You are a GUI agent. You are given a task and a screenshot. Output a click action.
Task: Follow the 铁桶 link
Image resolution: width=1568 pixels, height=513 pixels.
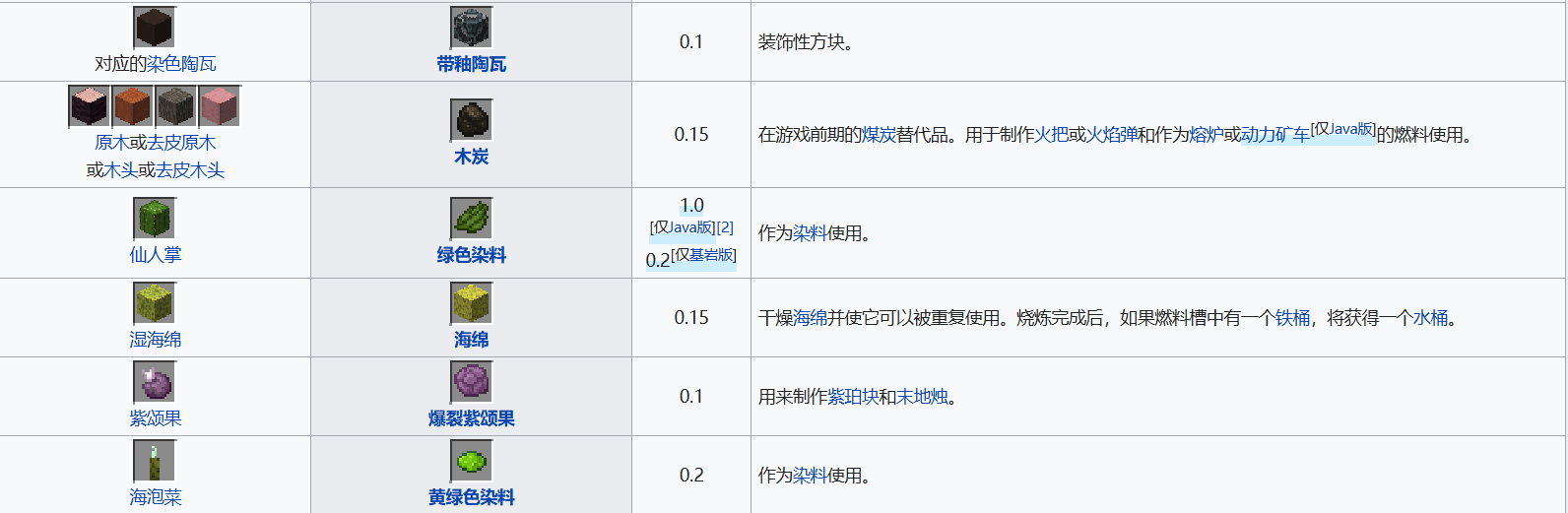(1292, 318)
